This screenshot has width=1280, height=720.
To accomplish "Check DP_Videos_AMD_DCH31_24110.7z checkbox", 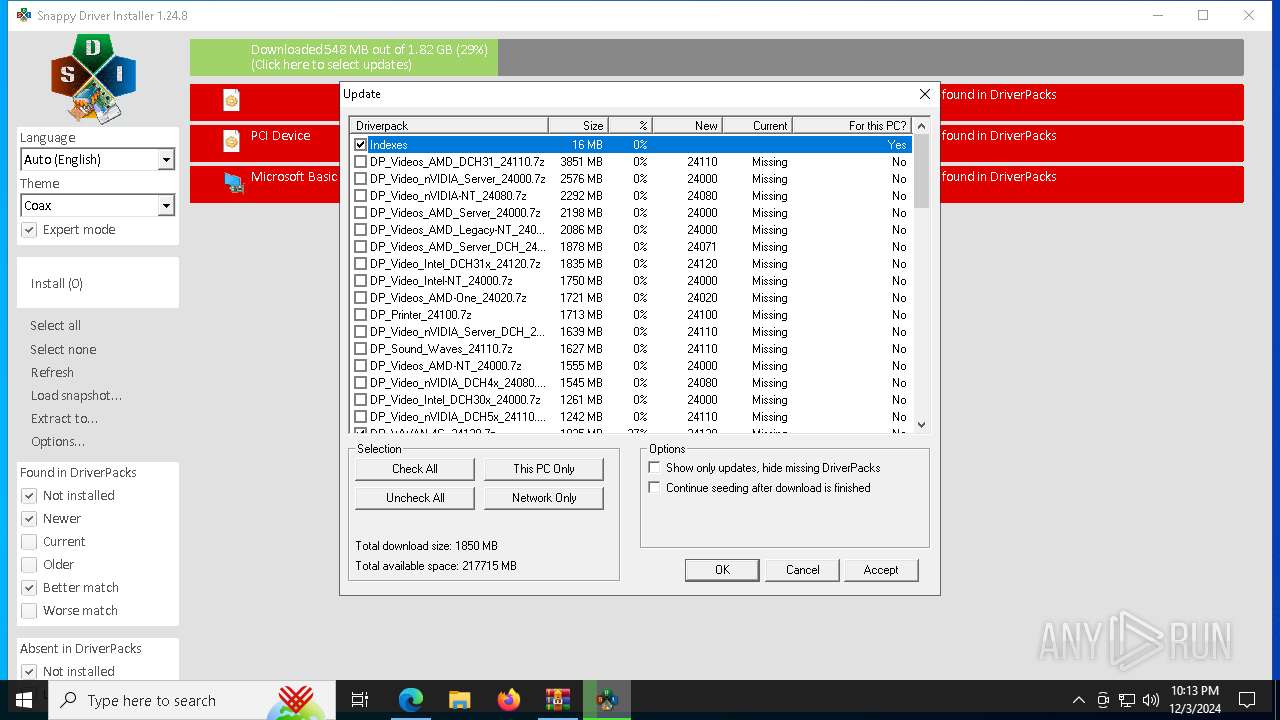I will coord(361,162).
